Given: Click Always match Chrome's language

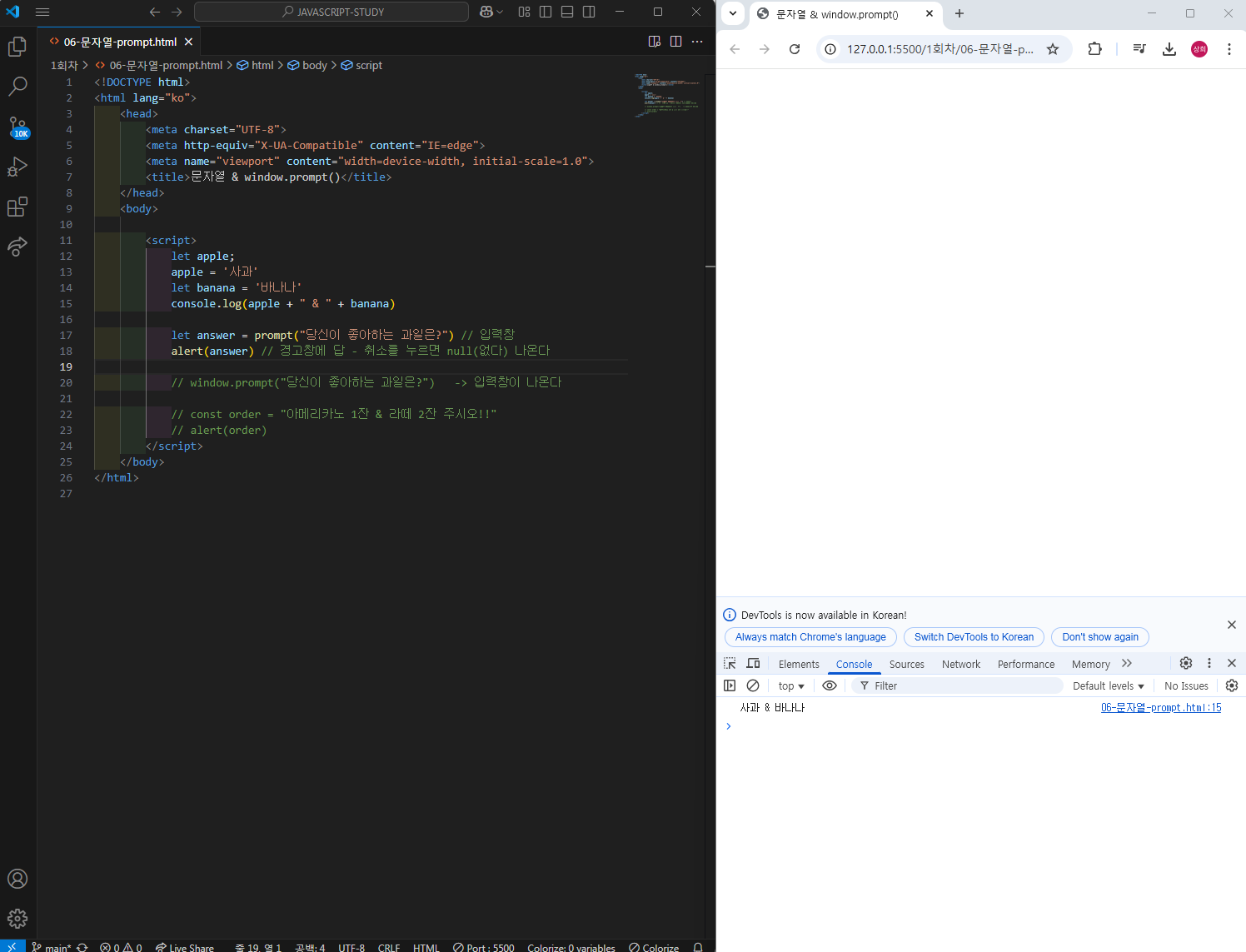Looking at the screenshot, I should 810,637.
